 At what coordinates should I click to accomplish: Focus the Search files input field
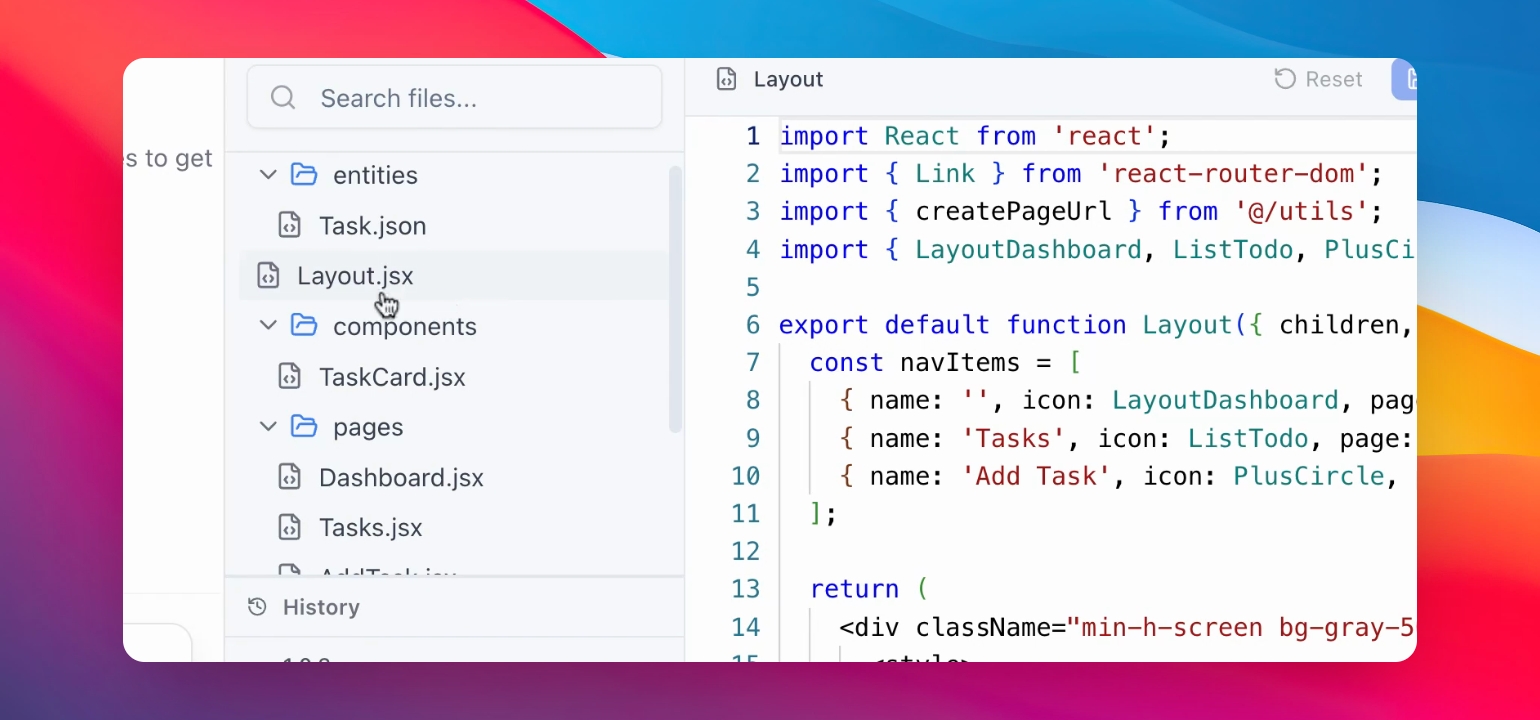tap(454, 98)
